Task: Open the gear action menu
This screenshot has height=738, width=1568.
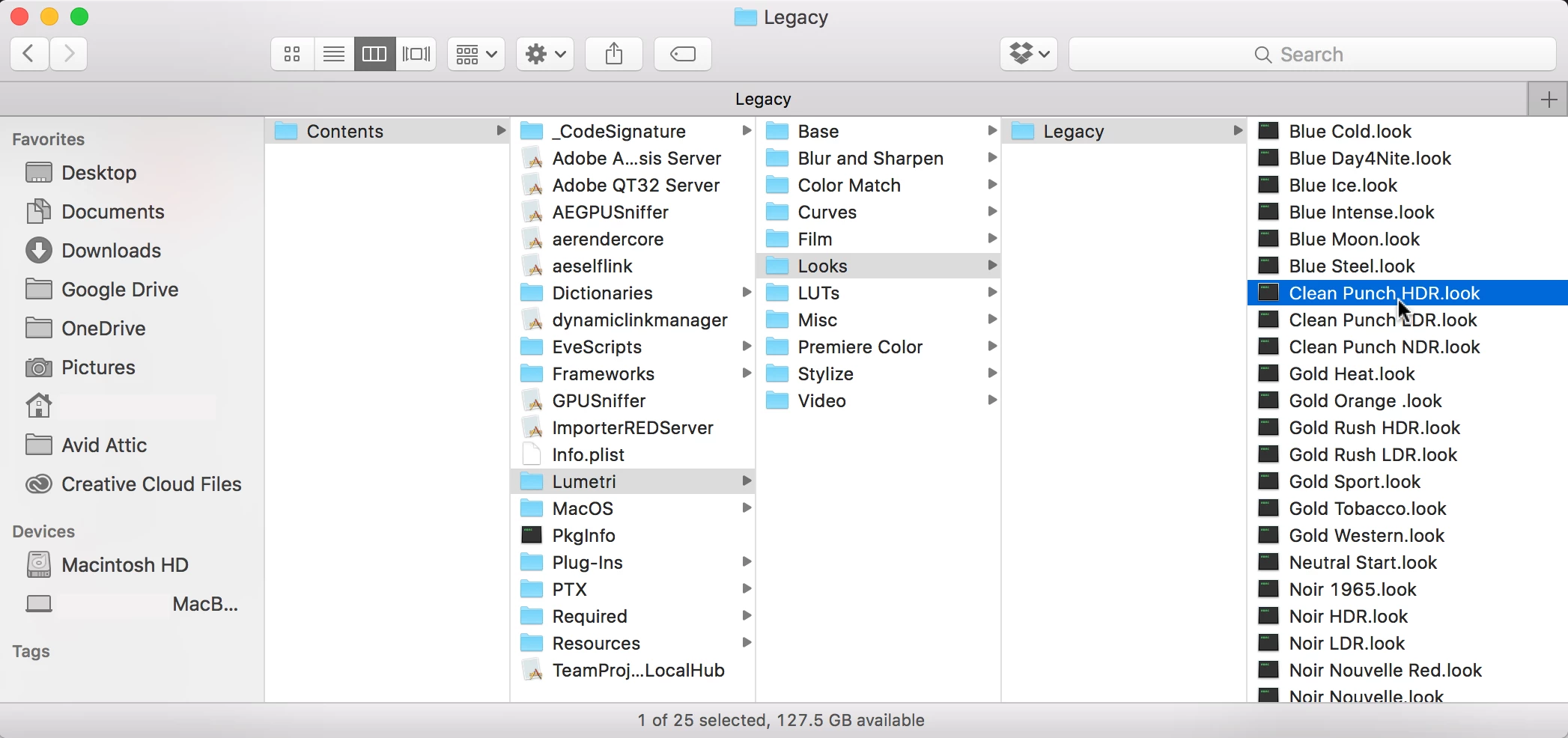Action: point(545,54)
